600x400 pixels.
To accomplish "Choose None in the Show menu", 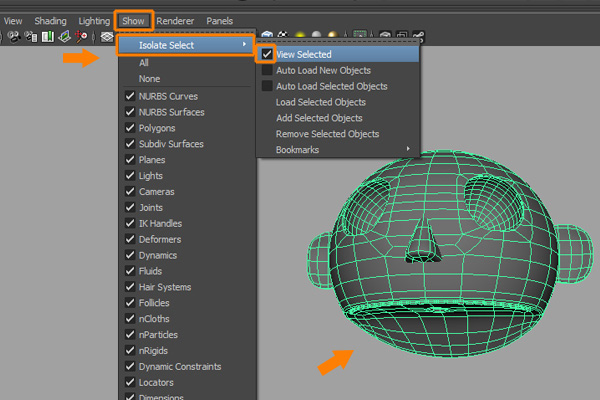I will click(x=150, y=78).
